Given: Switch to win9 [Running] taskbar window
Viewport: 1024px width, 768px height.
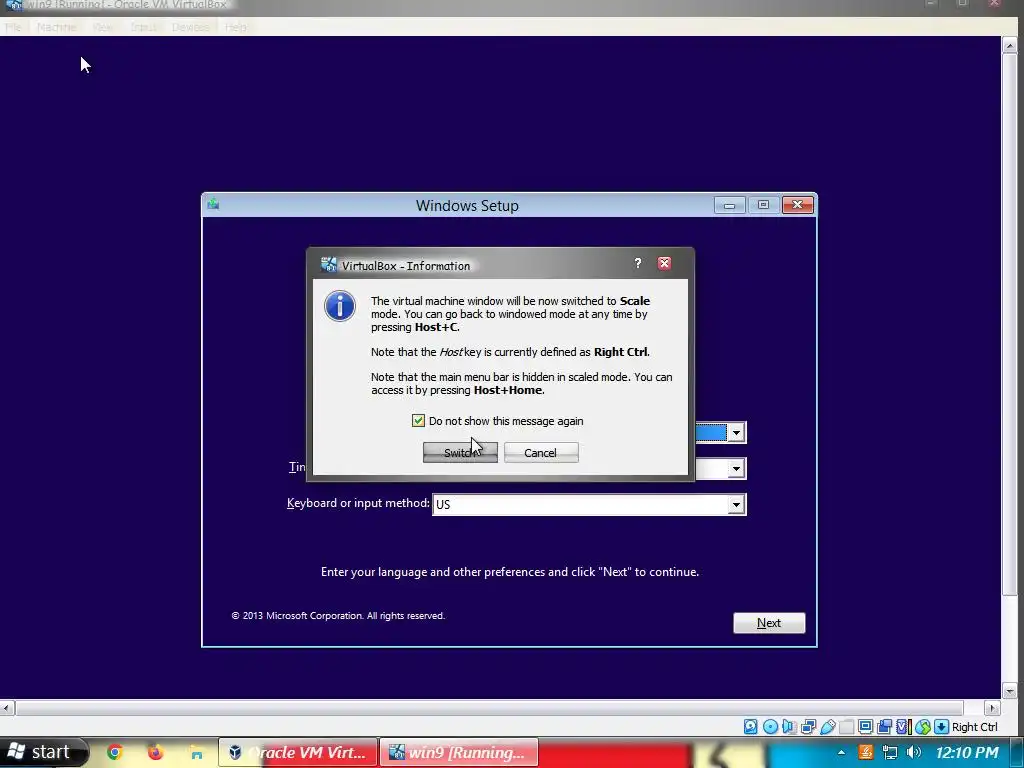Looking at the screenshot, I should coord(458,752).
